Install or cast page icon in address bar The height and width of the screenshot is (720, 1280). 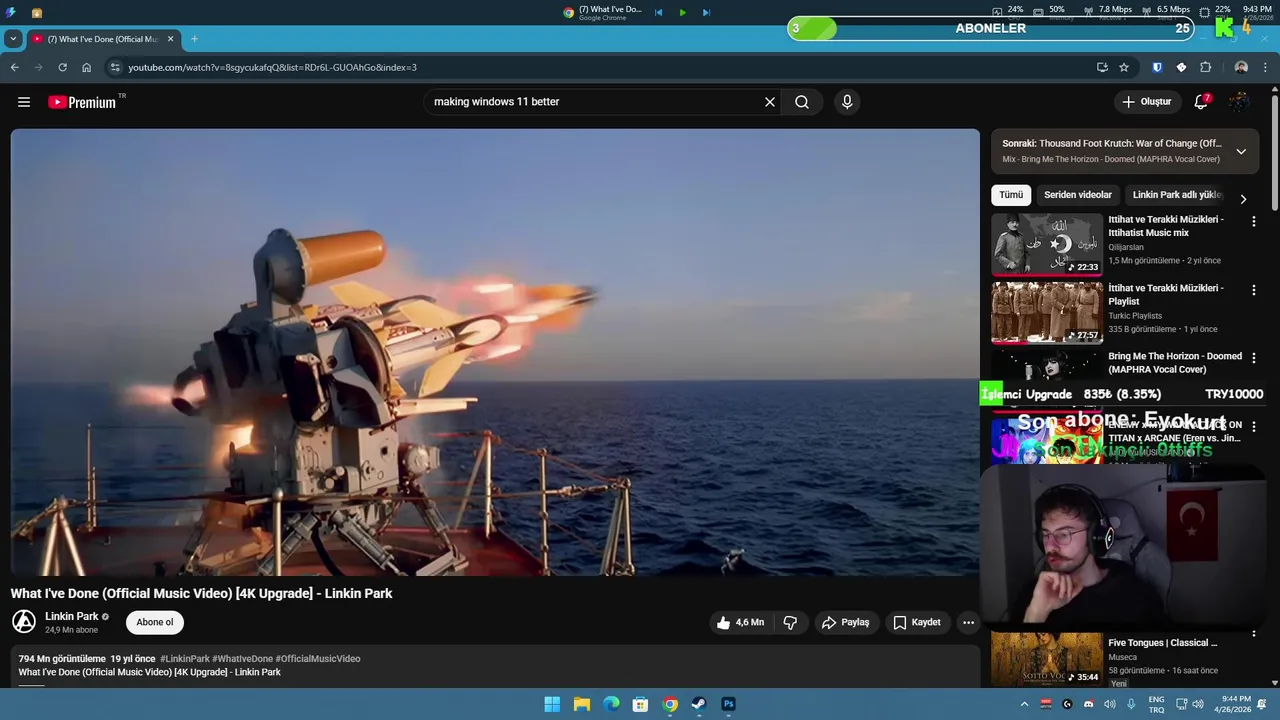point(1102,67)
